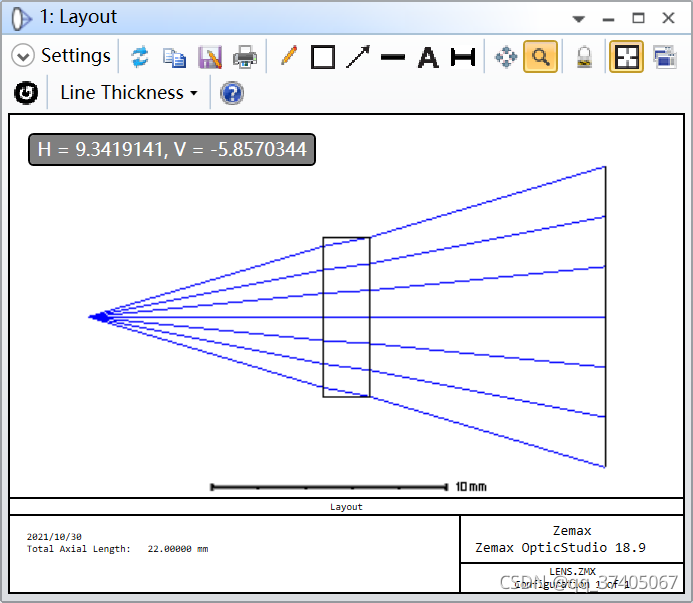693x603 pixels.
Task: Click the Total Axial Length text
Action: click(117, 549)
